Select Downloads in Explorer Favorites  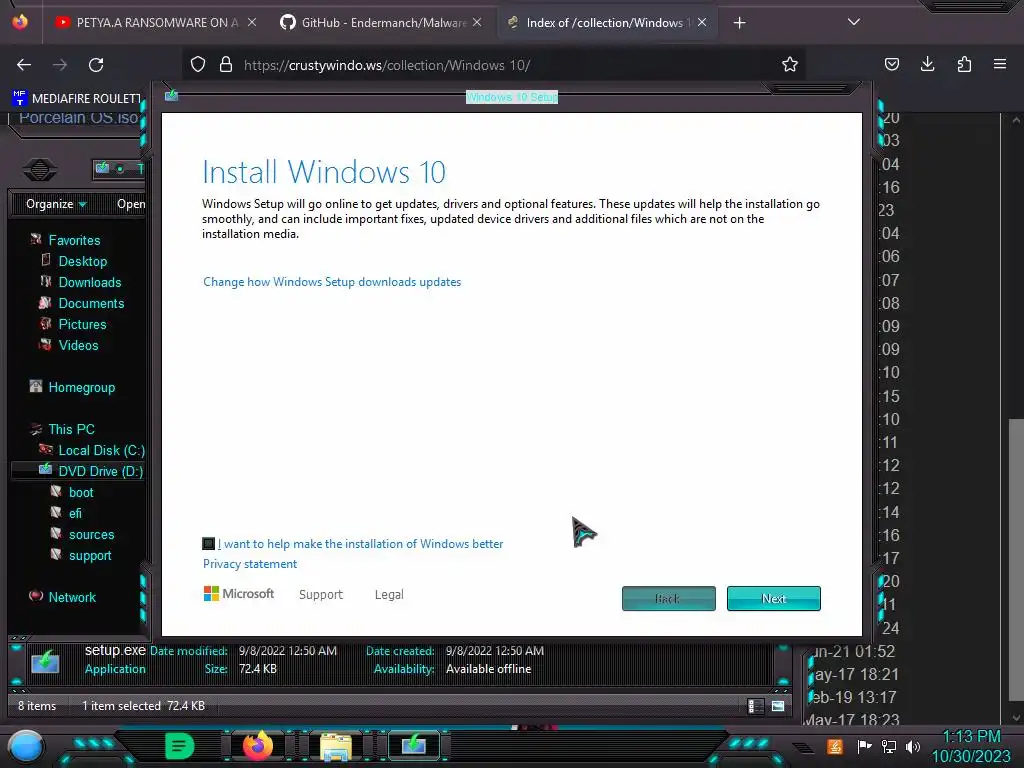(x=89, y=282)
